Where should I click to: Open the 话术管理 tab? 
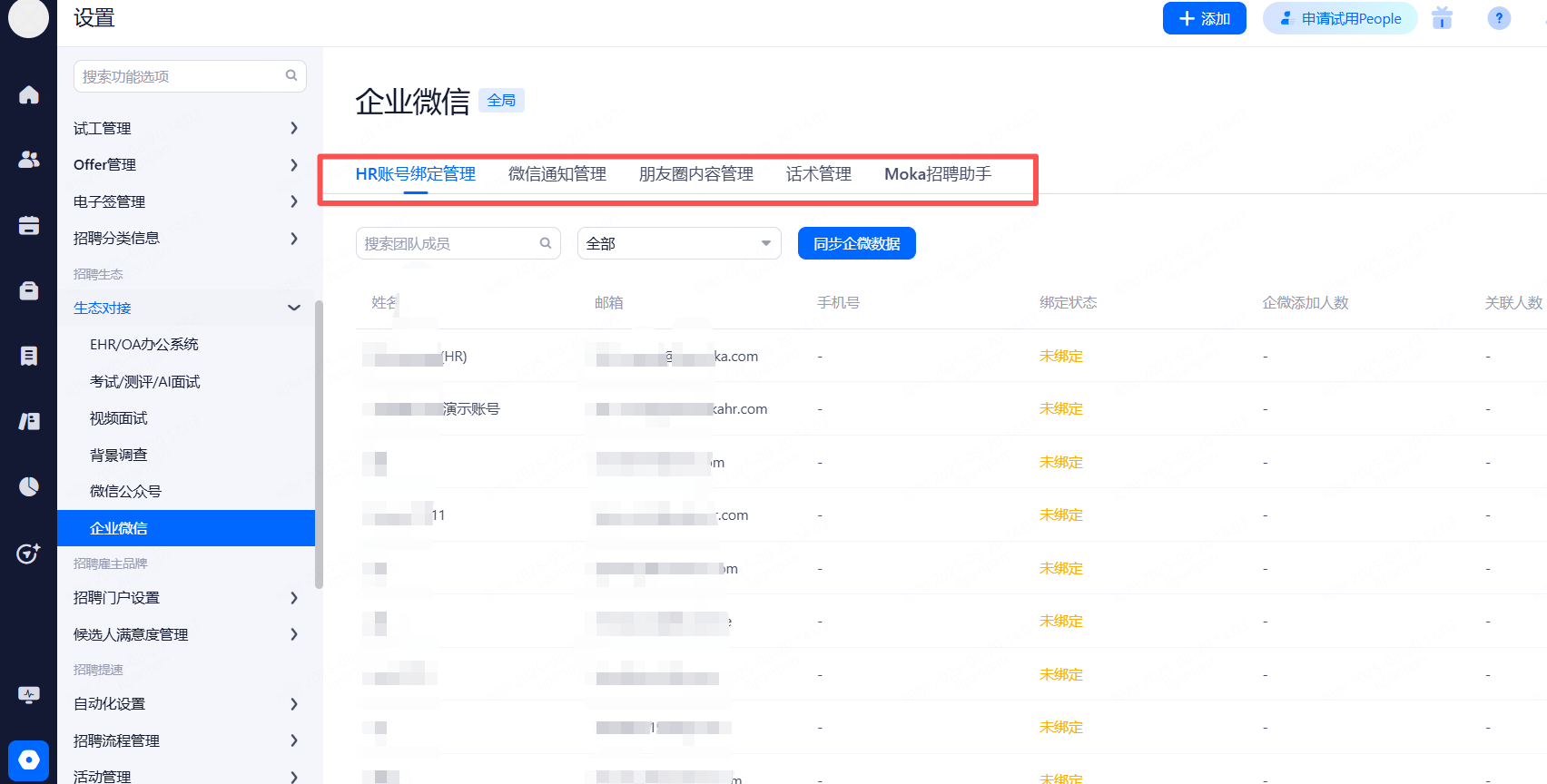[x=818, y=174]
